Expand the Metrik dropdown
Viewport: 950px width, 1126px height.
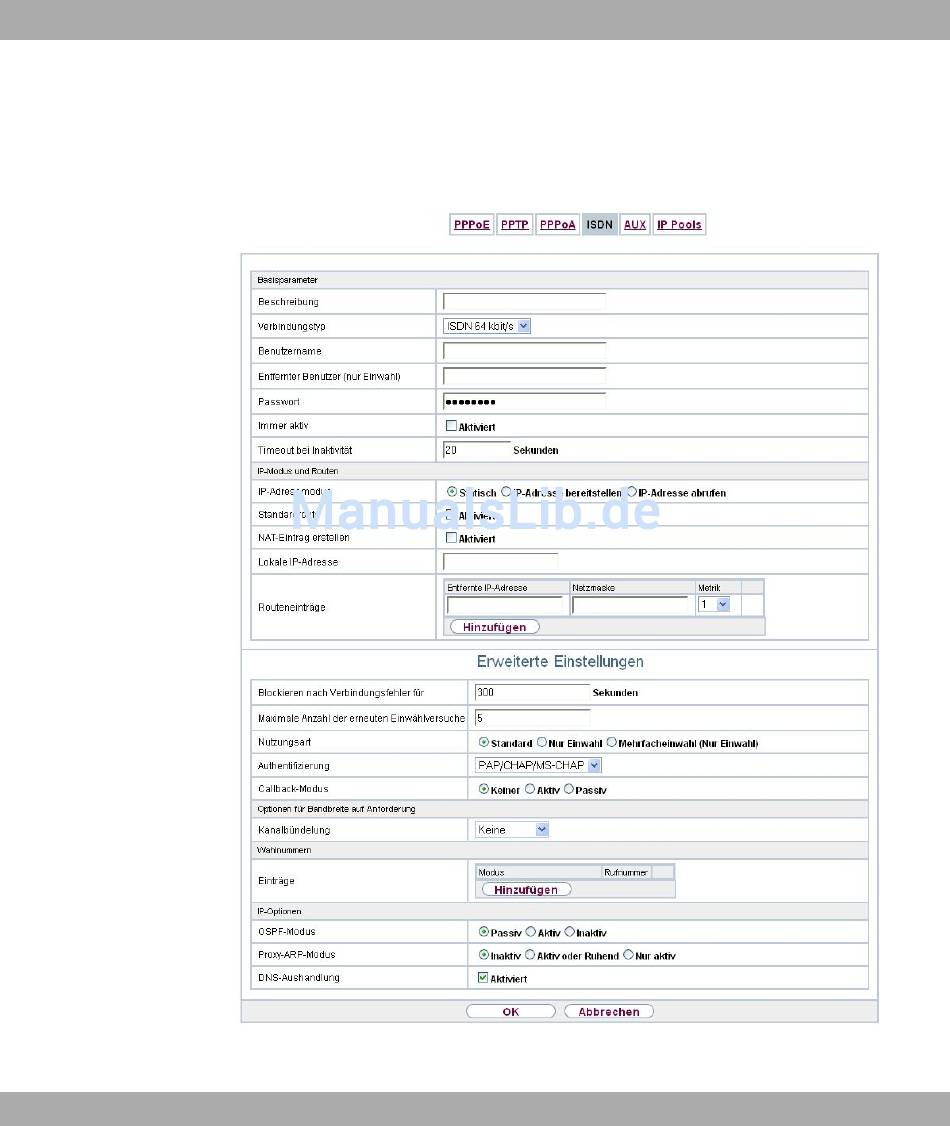[x=714, y=605]
